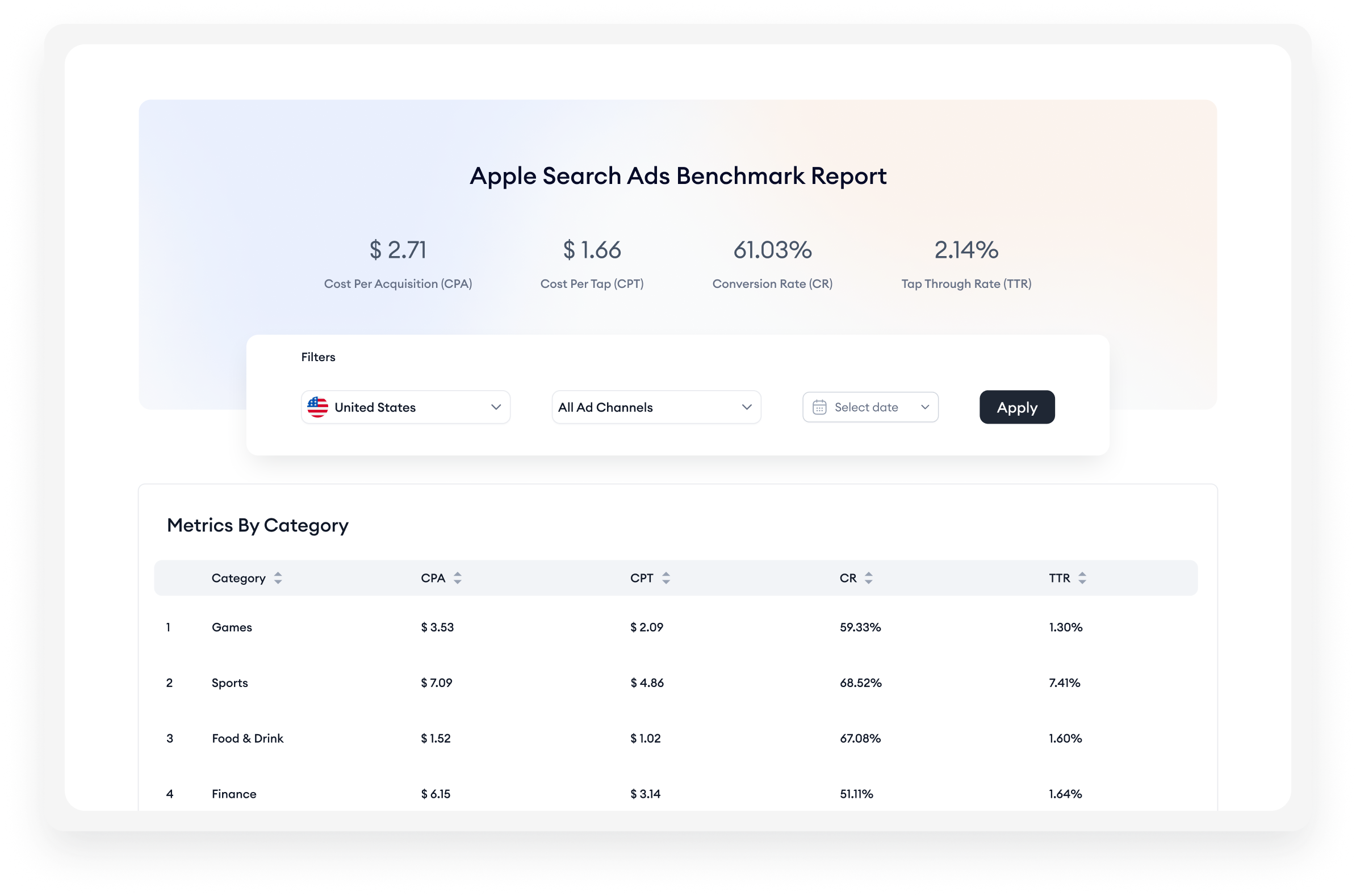Open the Select date picker
This screenshot has width=1356, height=896.
click(870, 407)
